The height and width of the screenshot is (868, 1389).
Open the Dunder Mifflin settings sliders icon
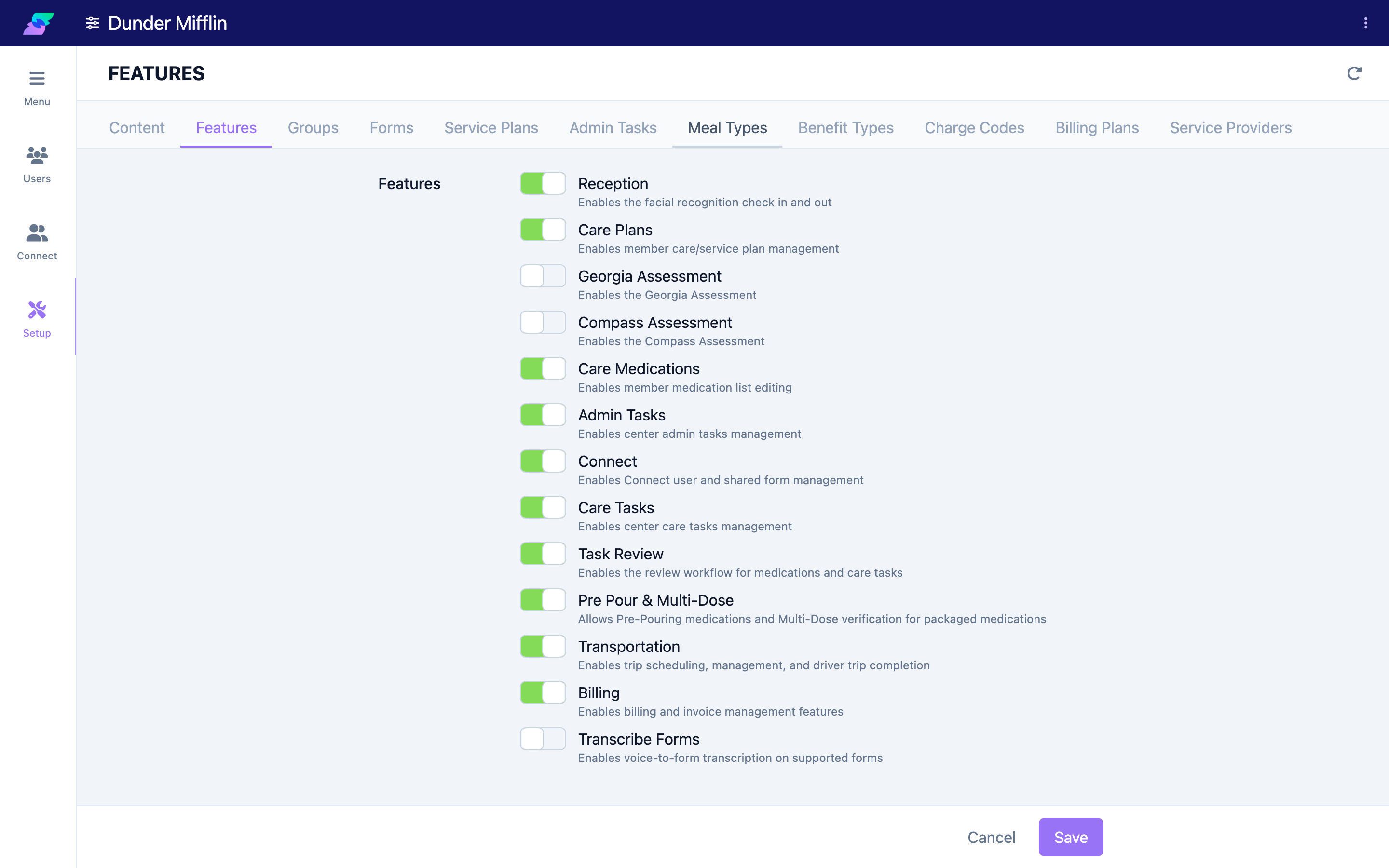(93, 23)
